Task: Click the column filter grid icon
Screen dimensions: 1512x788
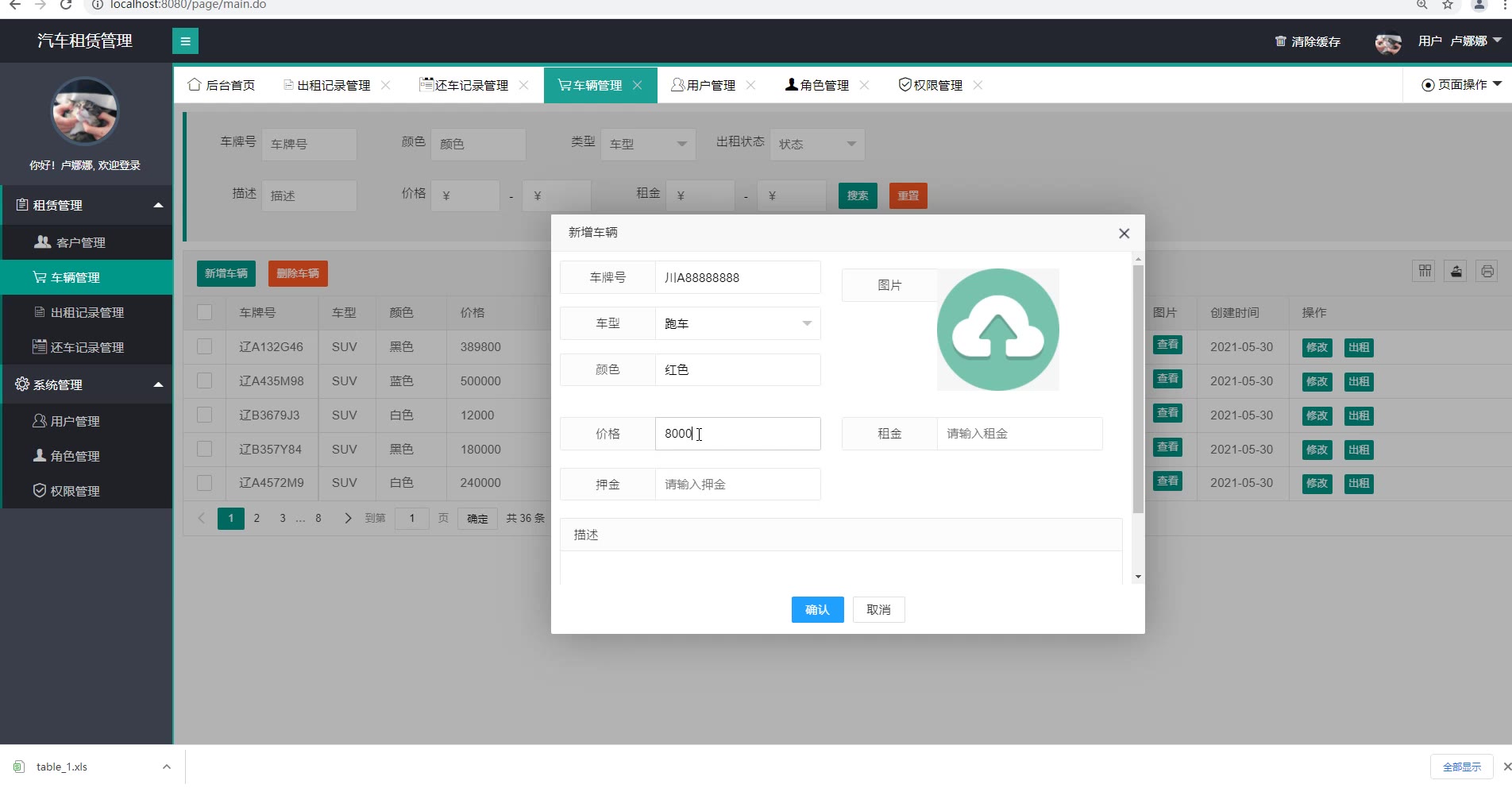Action: coord(1425,272)
